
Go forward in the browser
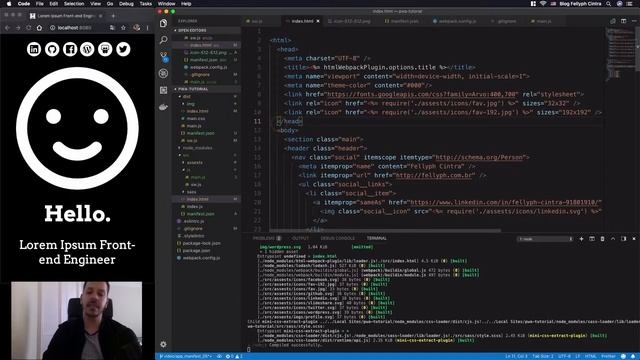coord(18,28)
